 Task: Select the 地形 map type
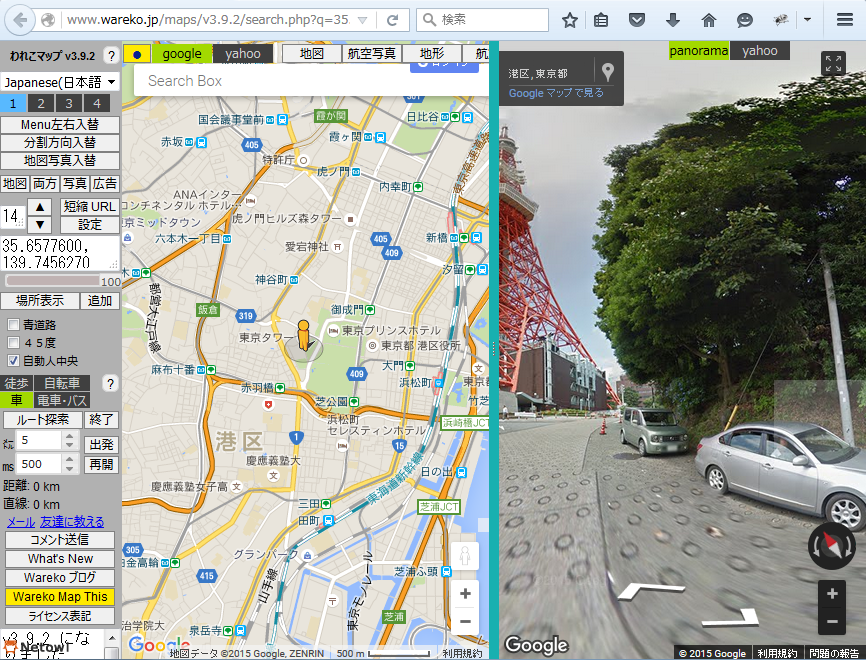[x=432, y=54]
